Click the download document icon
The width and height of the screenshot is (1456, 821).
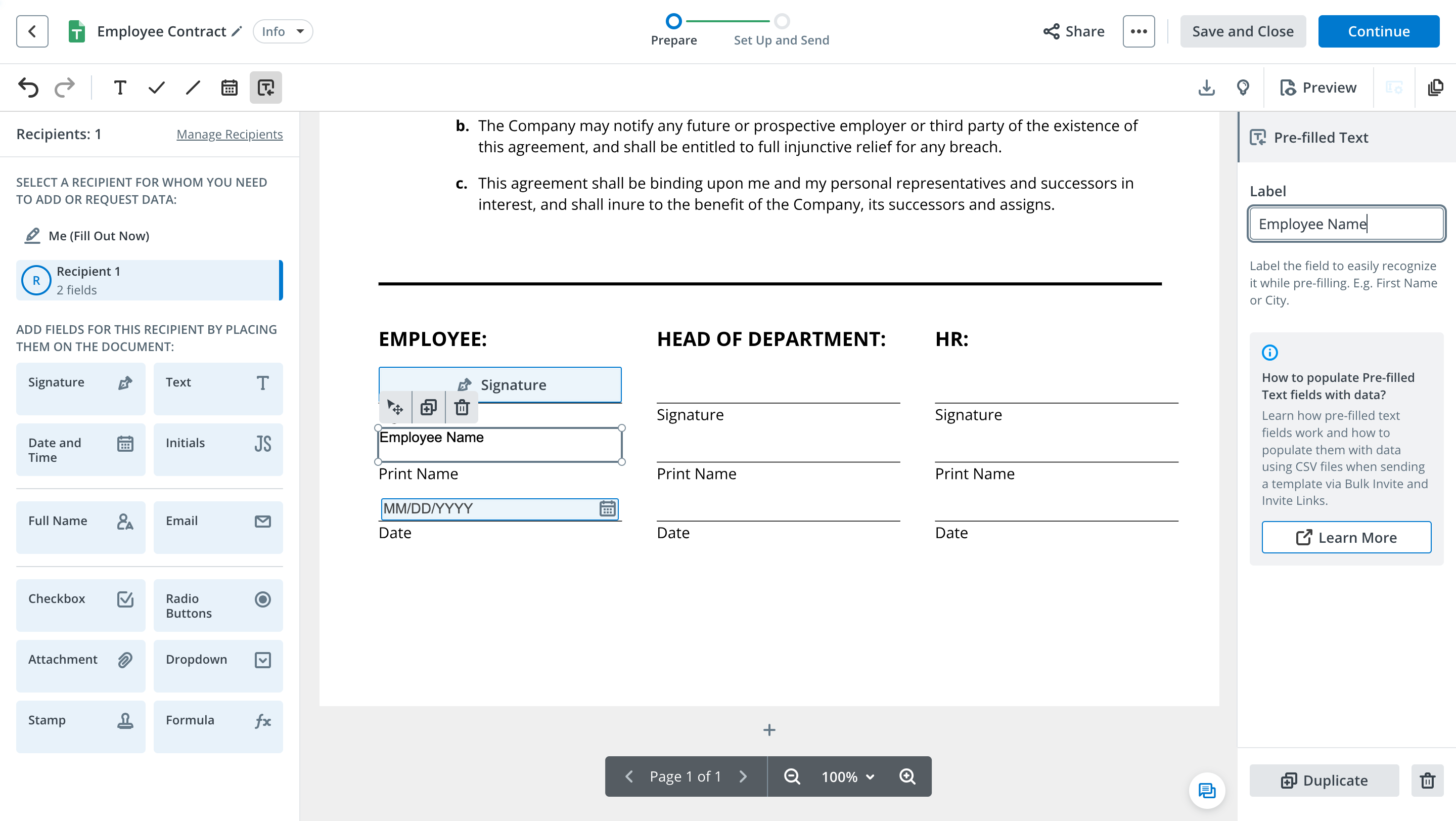point(1206,88)
